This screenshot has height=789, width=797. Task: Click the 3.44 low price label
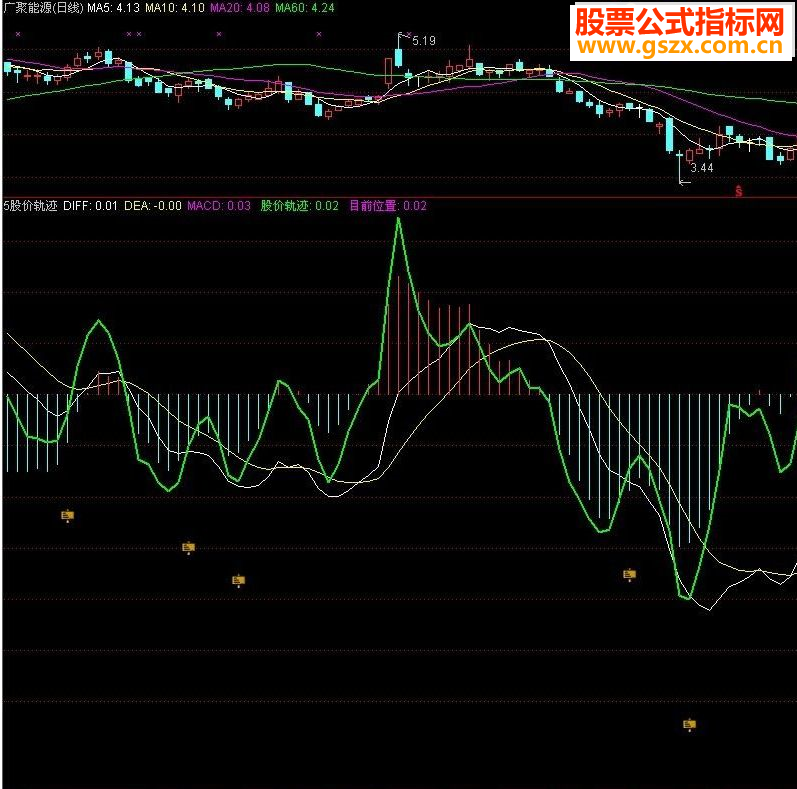coord(702,168)
